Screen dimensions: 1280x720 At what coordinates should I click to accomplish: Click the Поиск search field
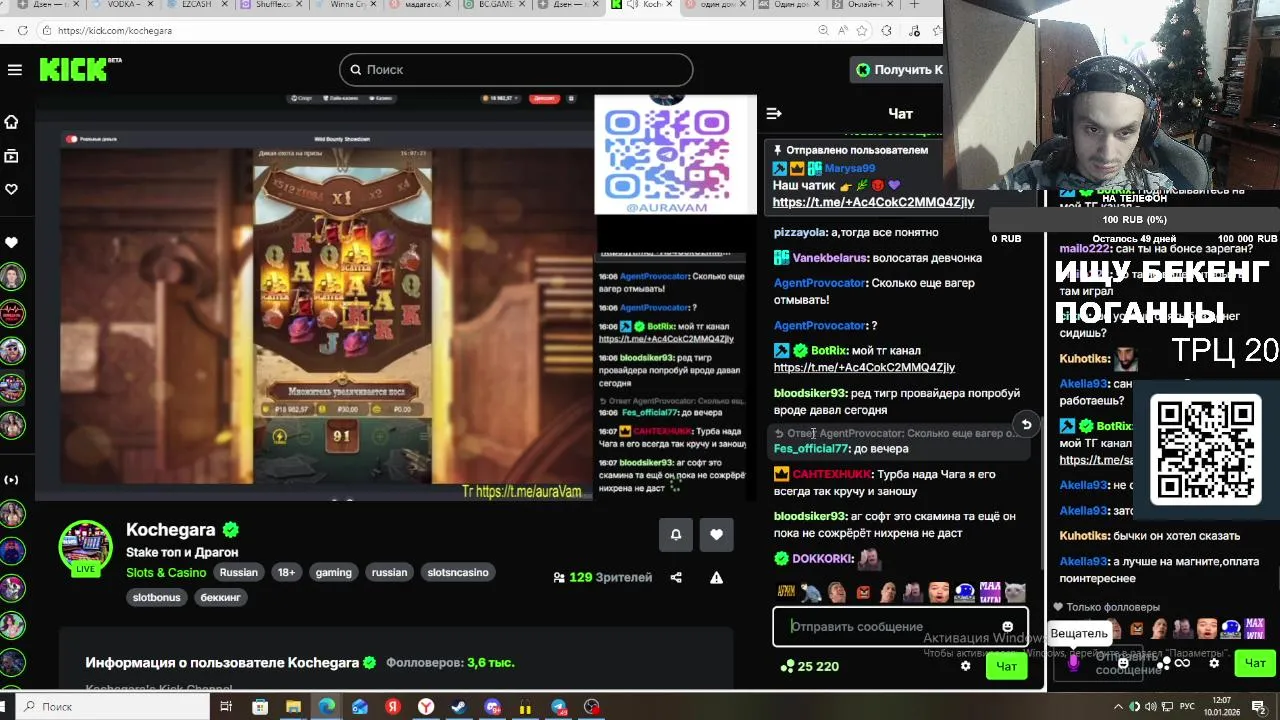pos(516,69)
